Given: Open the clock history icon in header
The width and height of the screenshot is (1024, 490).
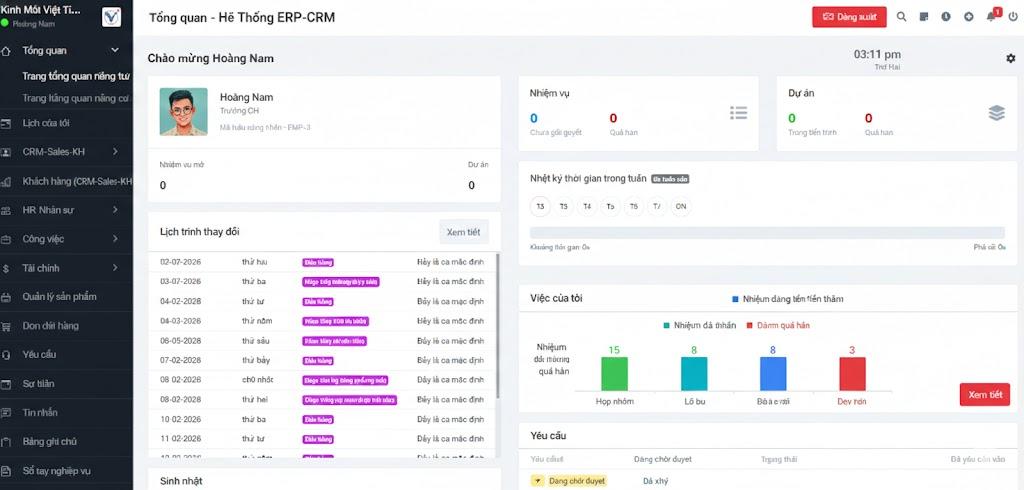Looking at the screenshot, I should tap(946, 17).
